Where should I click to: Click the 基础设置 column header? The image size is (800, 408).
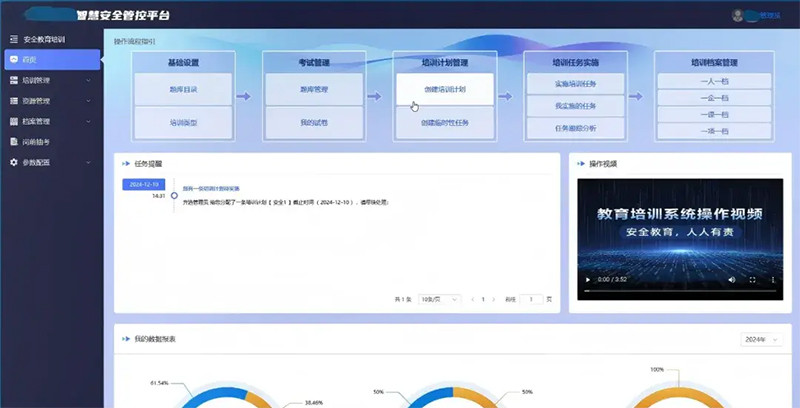[183, 63]
